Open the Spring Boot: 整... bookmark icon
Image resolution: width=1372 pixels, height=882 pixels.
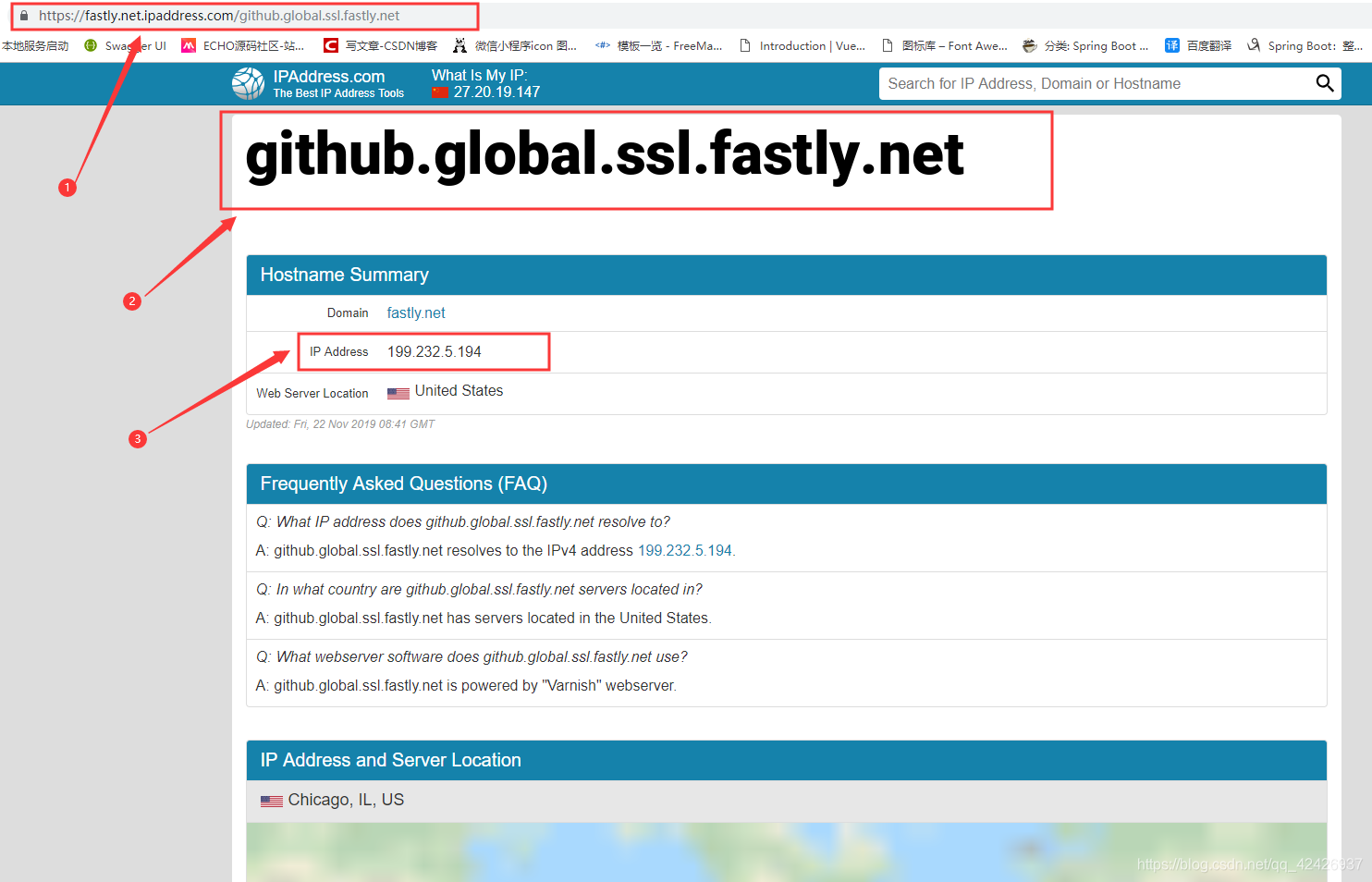[x=1254, y=45]
